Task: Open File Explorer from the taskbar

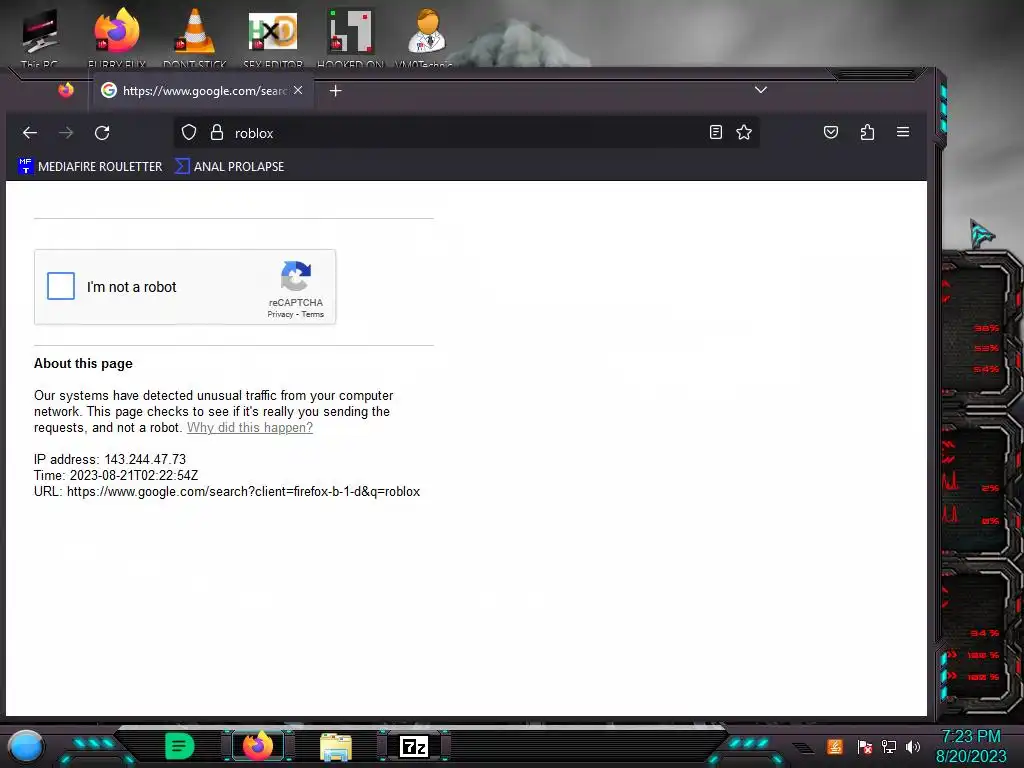Action: (336, 746)
